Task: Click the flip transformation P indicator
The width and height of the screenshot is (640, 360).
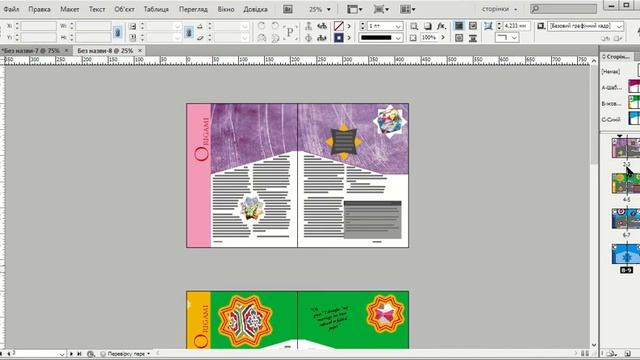Action: pyautogui.click(x=290, y=32)
